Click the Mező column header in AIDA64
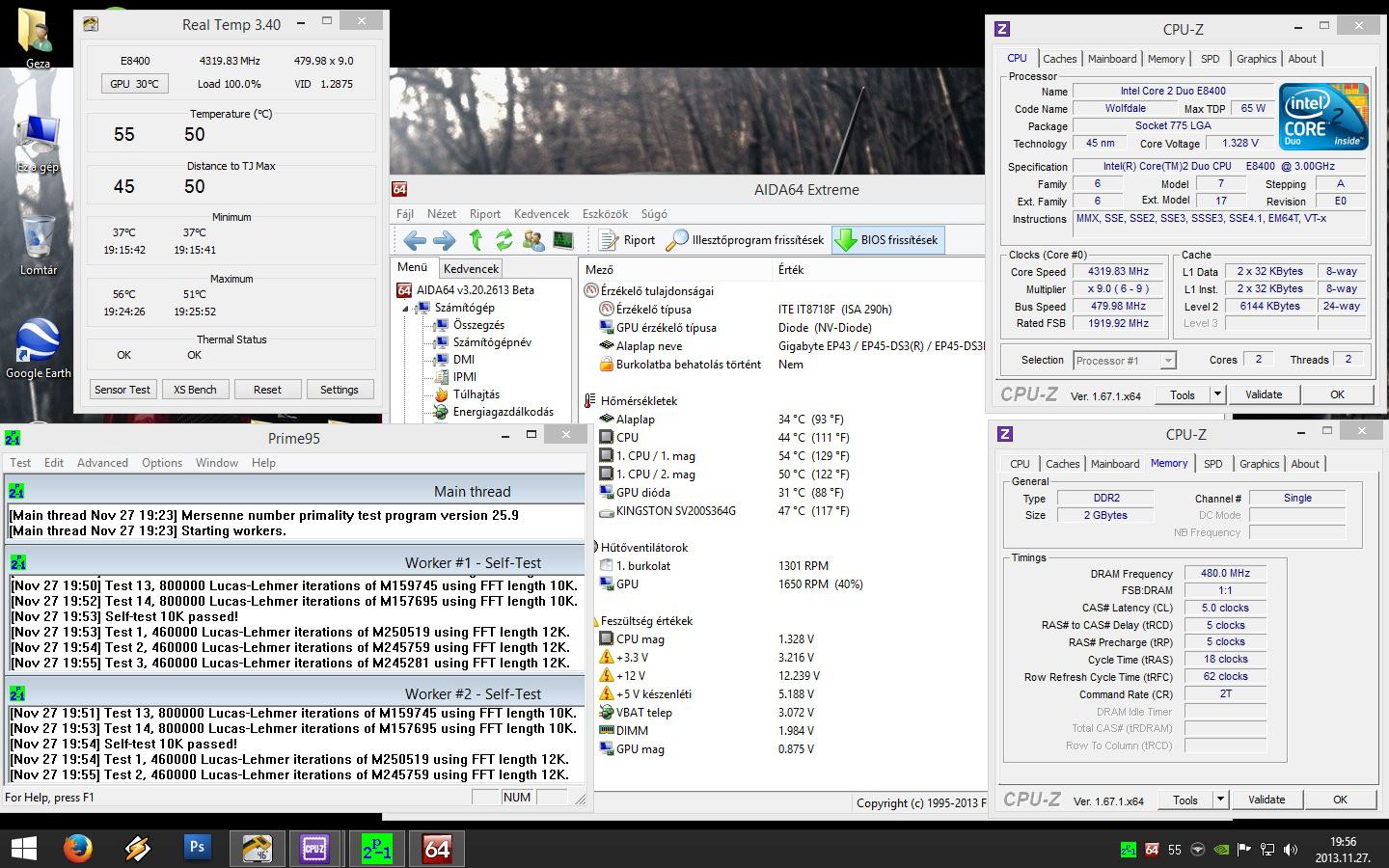1389x868 pixels. coord(676,270)
